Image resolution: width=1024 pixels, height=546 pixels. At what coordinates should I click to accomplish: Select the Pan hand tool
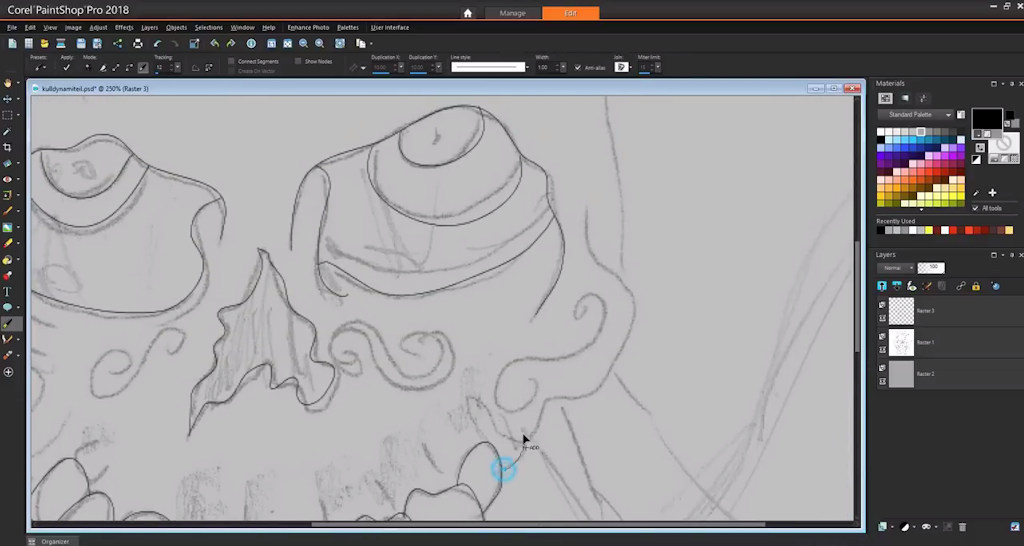(7, 83)
